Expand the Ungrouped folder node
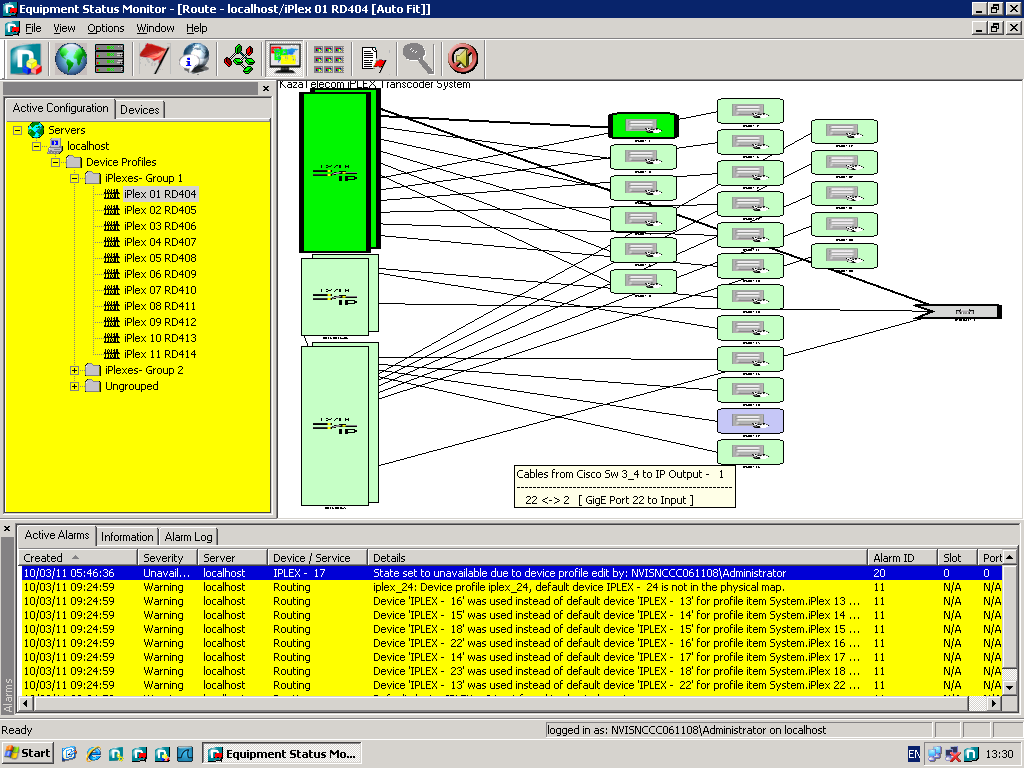 click(75, 386)
